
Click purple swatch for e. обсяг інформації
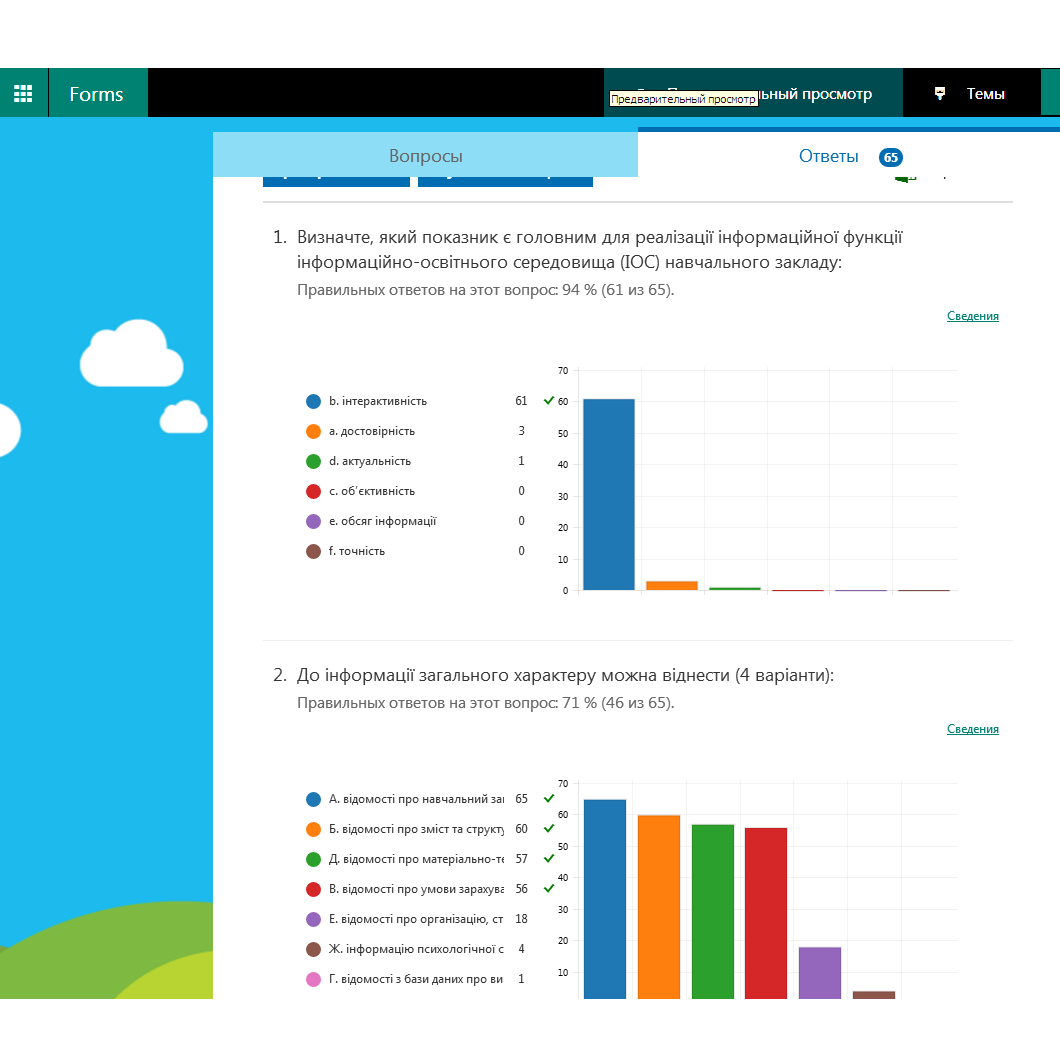pyautogui.click(x=313, y=521)
